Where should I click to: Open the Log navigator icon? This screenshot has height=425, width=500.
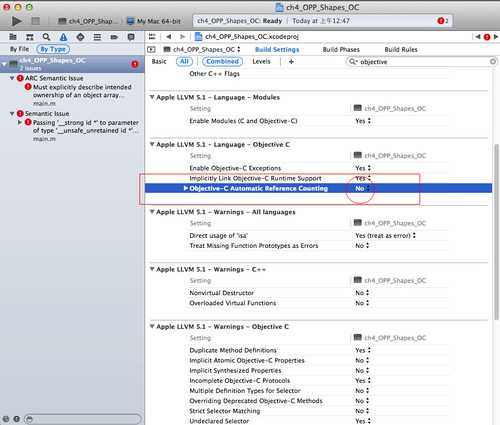pyautogui.click(x=131, y=37)
